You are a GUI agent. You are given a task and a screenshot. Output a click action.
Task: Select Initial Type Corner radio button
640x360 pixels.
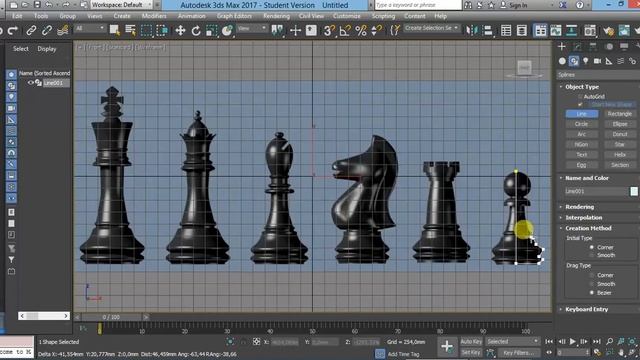pos(591,247)
